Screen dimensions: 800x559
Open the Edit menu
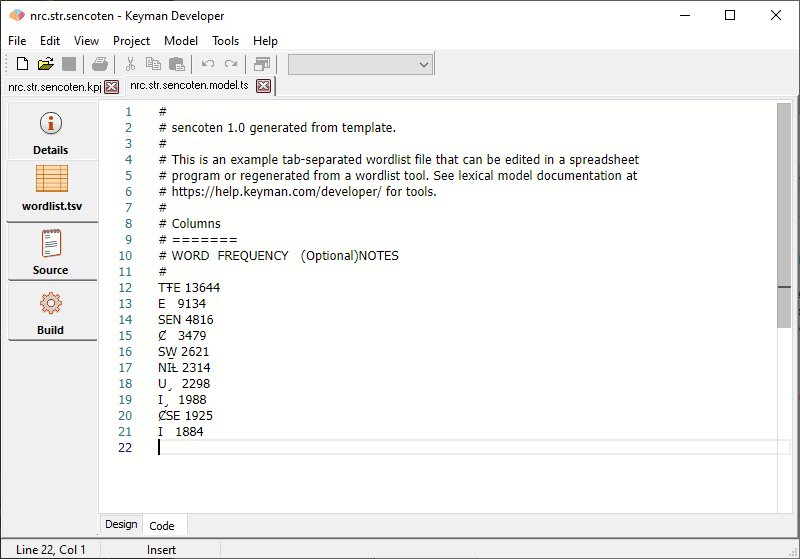50,41
